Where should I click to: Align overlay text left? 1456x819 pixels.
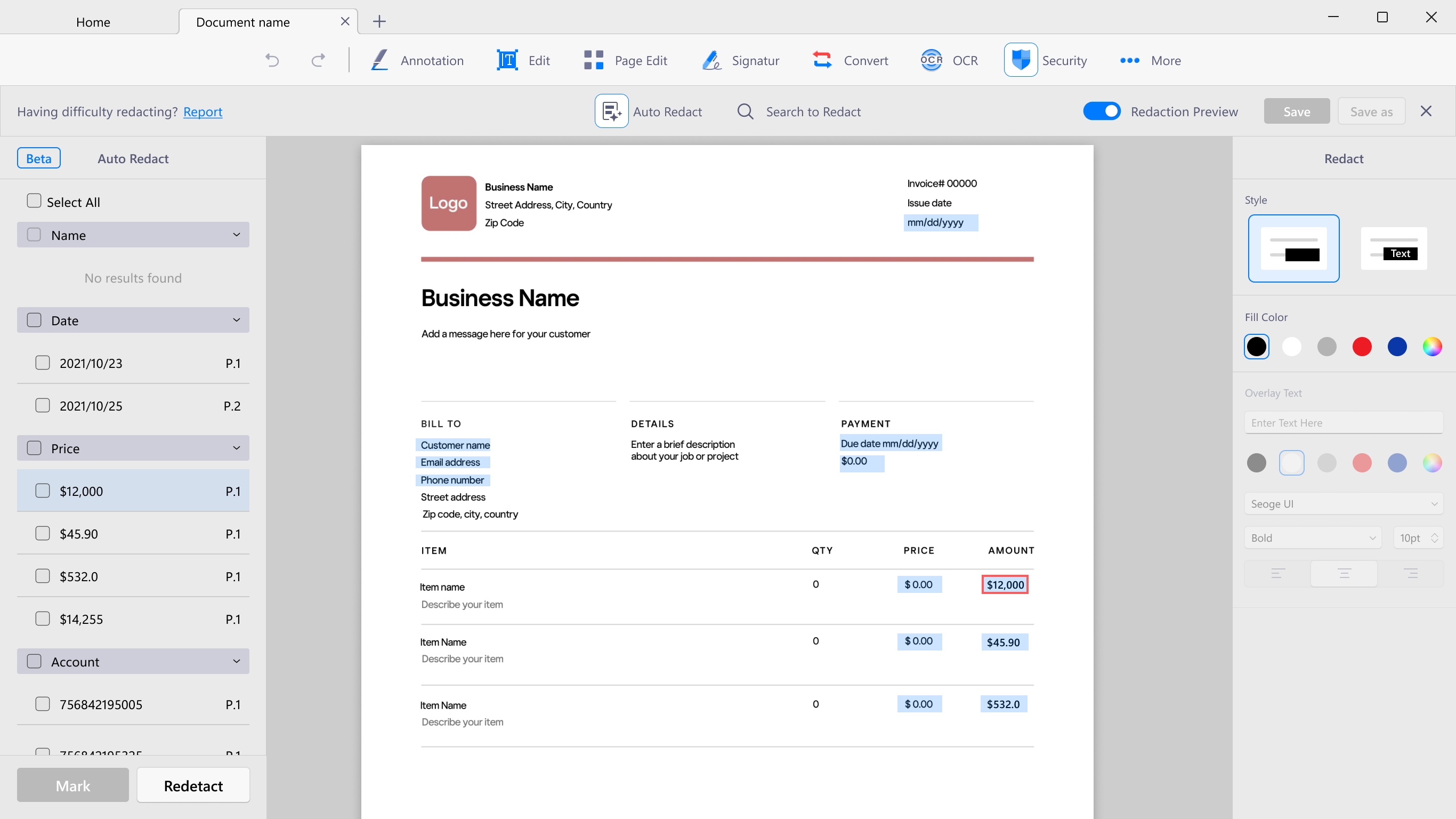point(1277,574)
